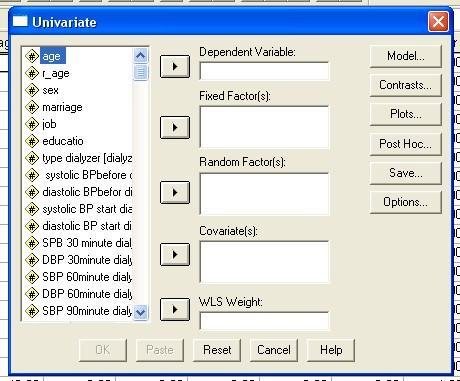Select the r_age variable name
The width and height of the screenshot is (460, 381).
(x=56, y=73)
